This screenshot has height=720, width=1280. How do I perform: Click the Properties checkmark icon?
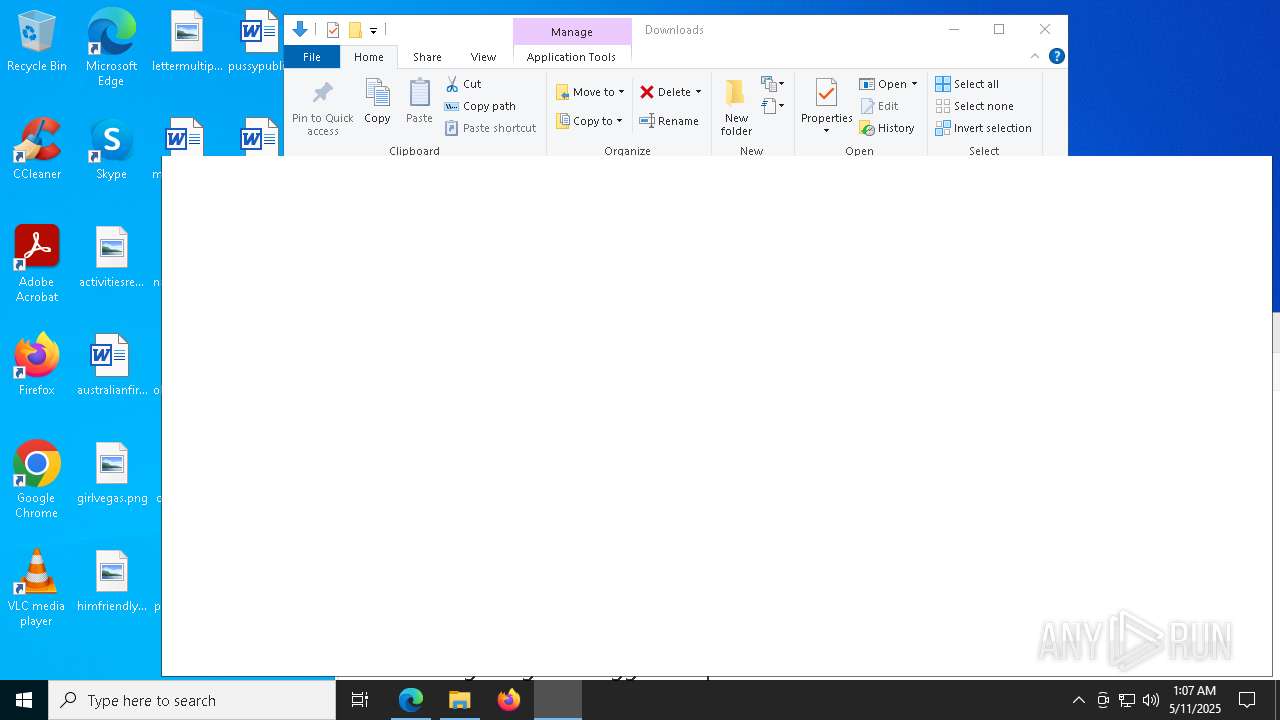826,94
